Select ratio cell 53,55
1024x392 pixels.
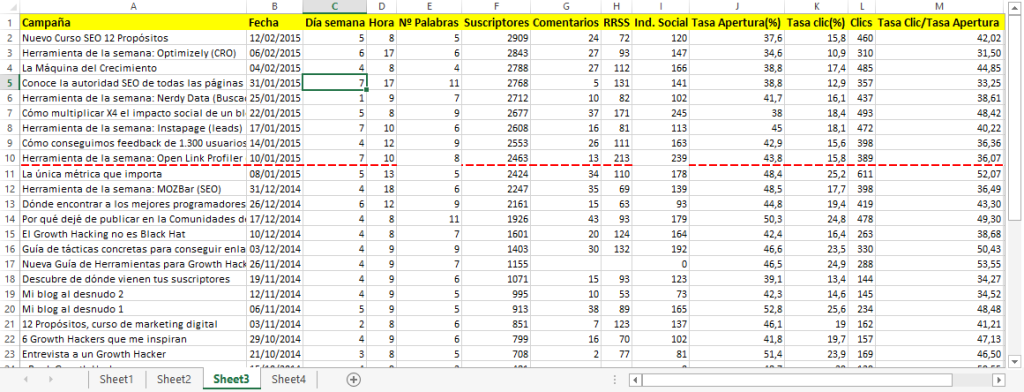tap(939, 264)
